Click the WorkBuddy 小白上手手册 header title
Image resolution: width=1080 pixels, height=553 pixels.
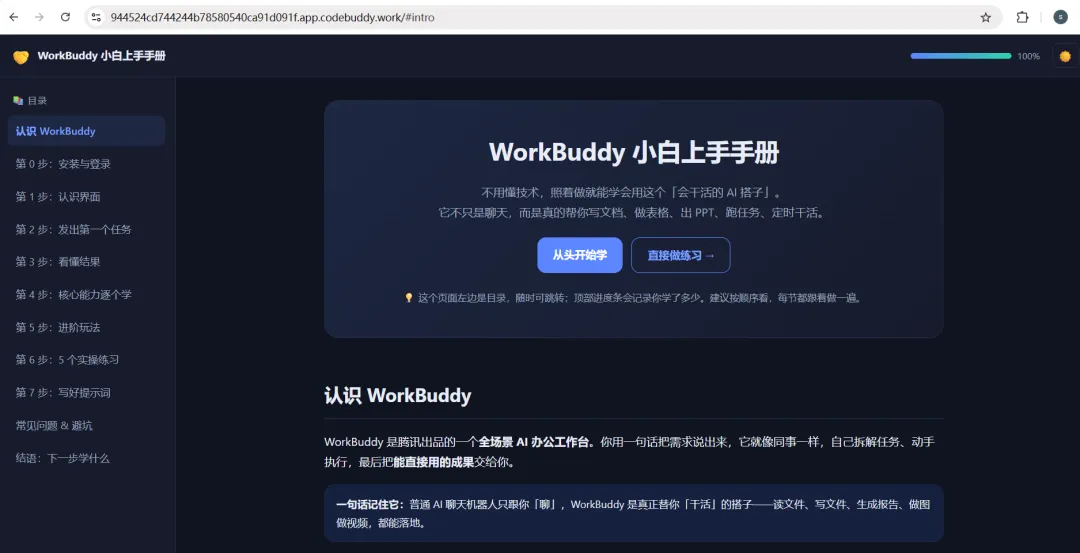point(101,56)
